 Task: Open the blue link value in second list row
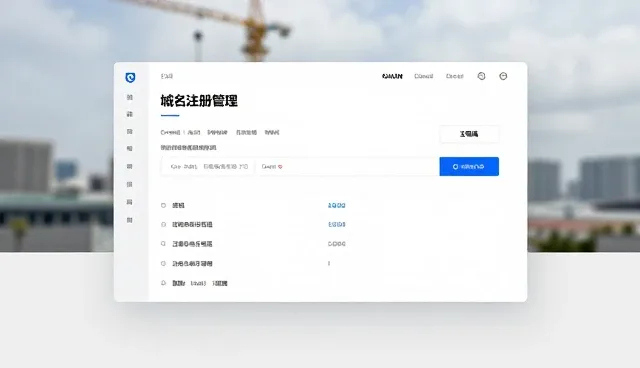coord(337,224)
